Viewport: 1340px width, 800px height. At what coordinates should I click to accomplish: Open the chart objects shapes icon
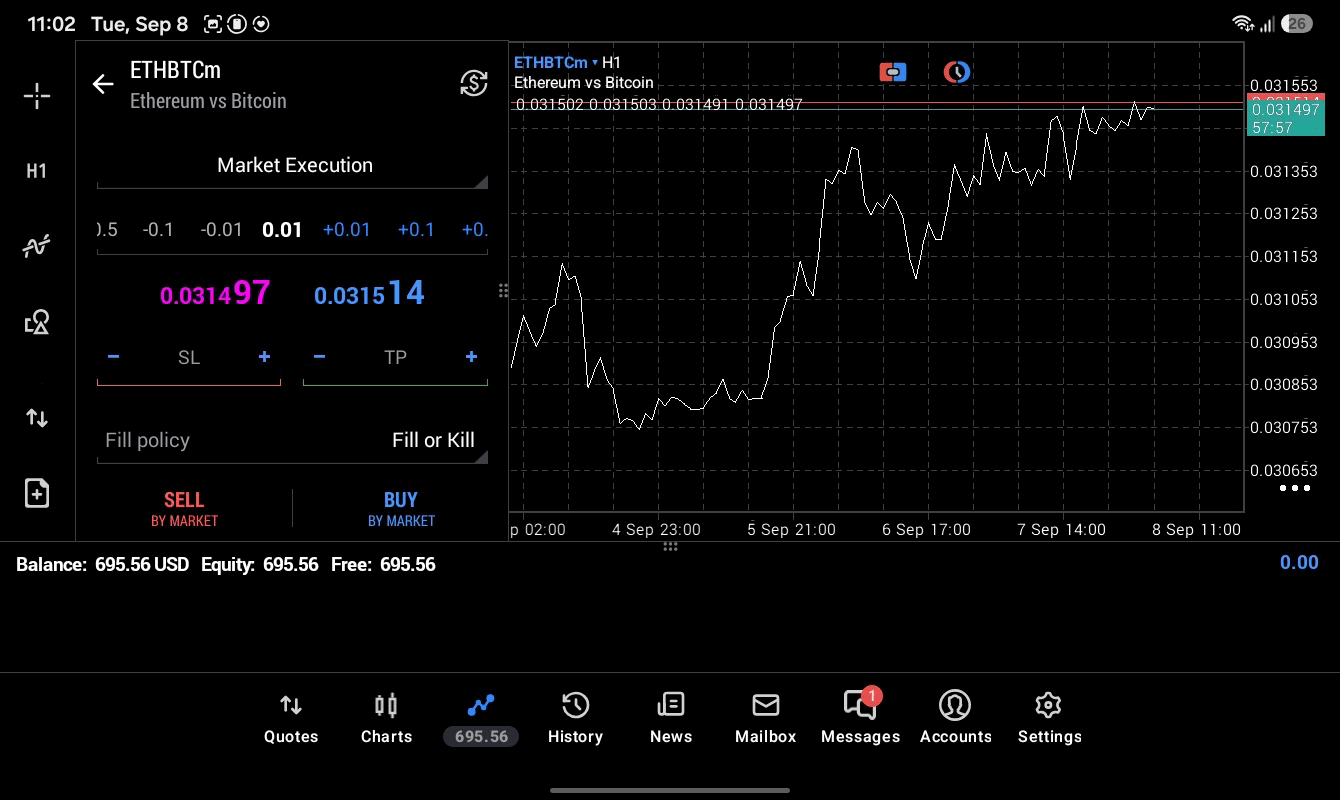37,322
